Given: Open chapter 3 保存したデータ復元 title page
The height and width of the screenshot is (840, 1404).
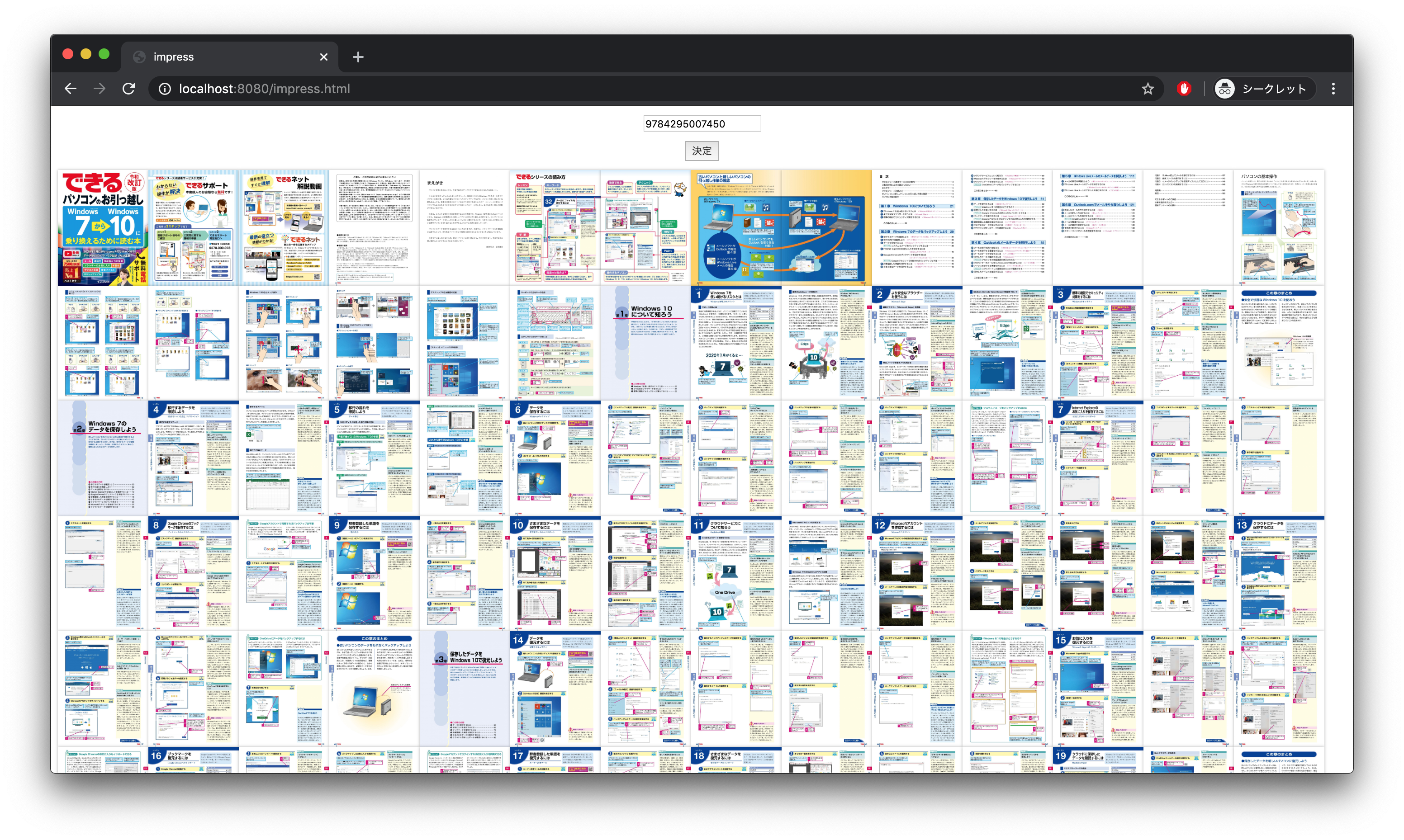Looking at the screenshot, I should pyautogui.click(x=464, y=688).
